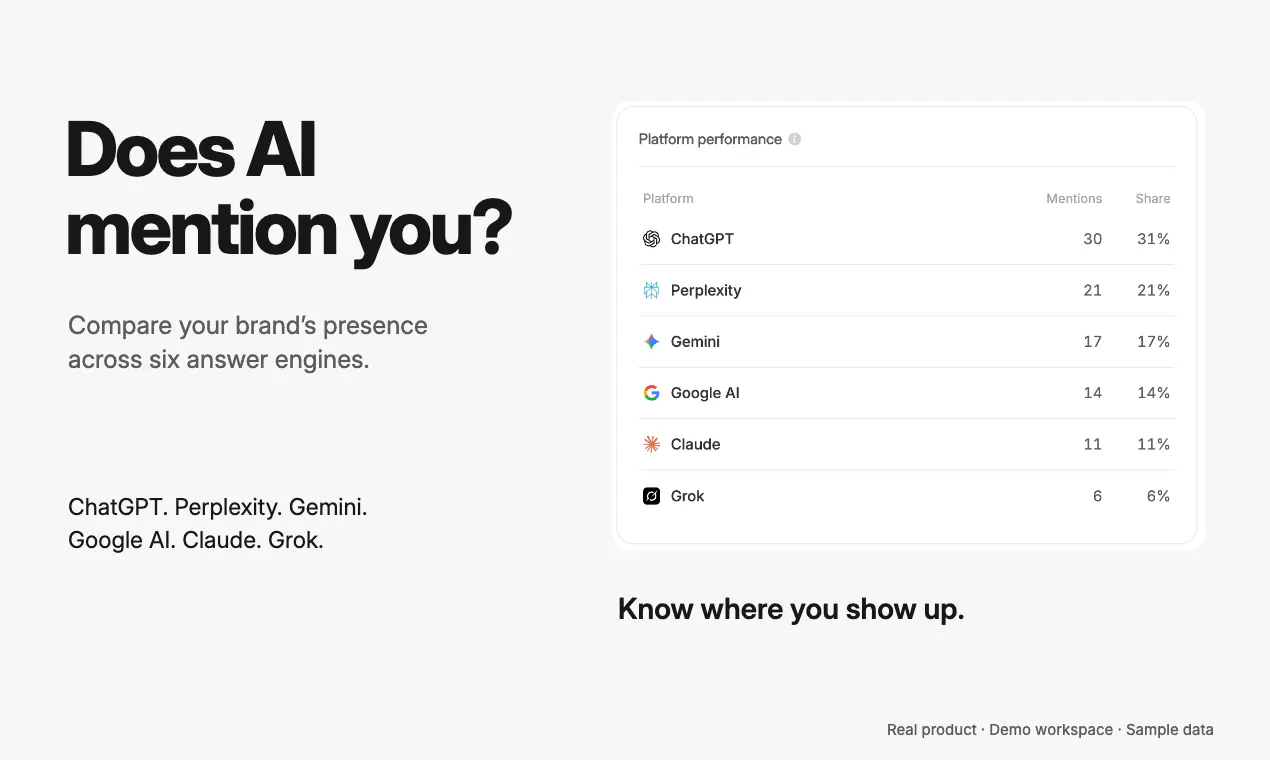Click the Grok row label

click(x=687, y=496)
